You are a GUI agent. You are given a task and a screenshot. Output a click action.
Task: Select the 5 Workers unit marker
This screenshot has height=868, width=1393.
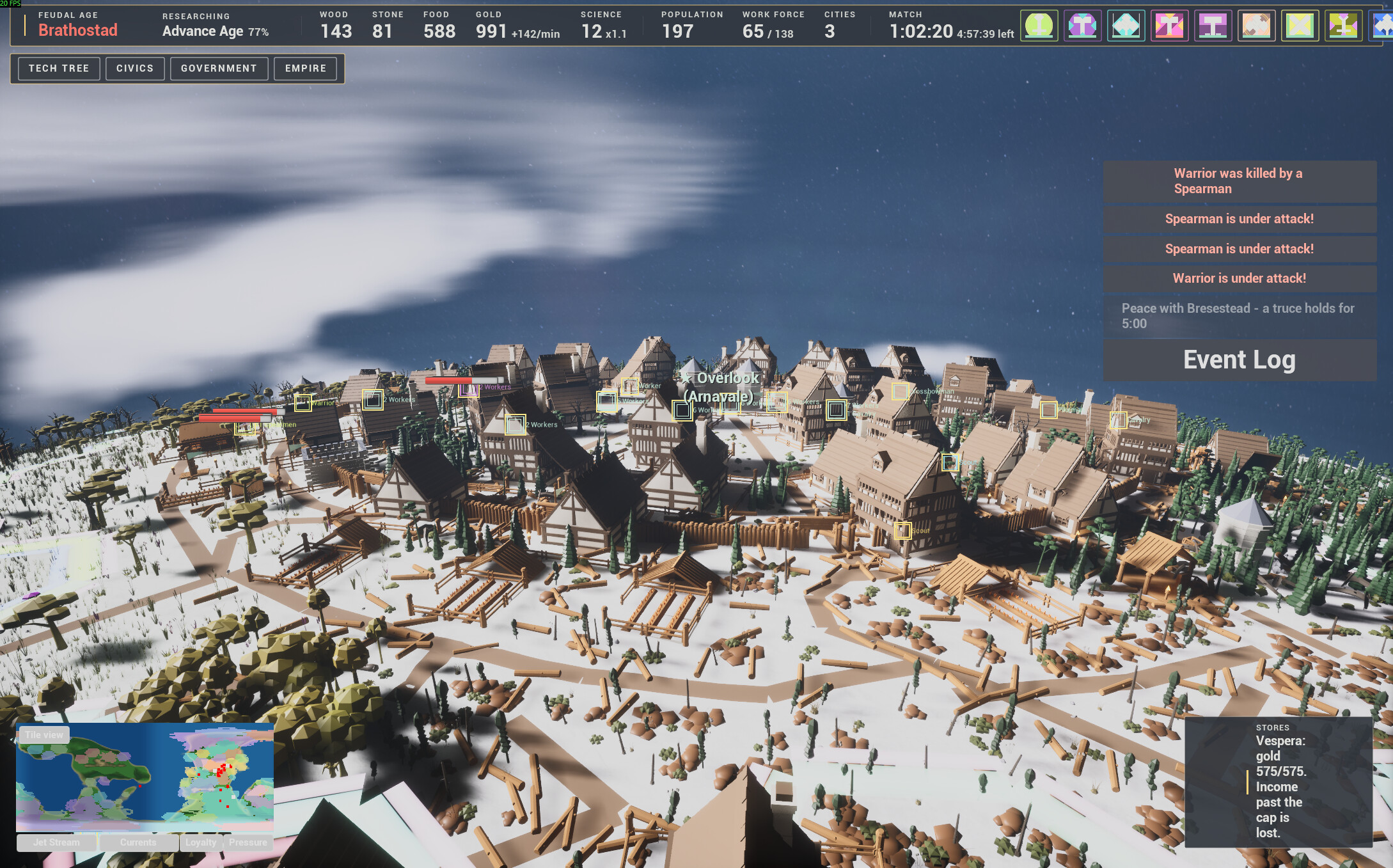coord(606,401)
